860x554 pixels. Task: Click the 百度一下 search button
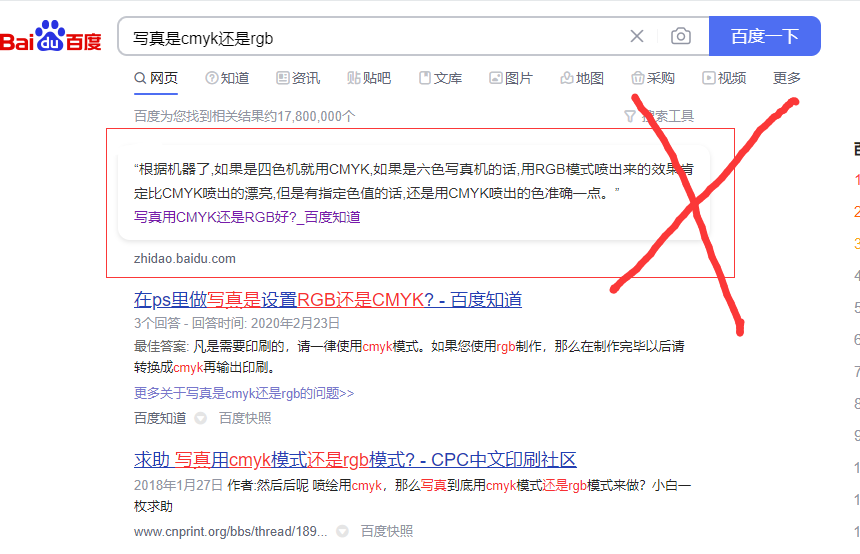tap(765, 36)
